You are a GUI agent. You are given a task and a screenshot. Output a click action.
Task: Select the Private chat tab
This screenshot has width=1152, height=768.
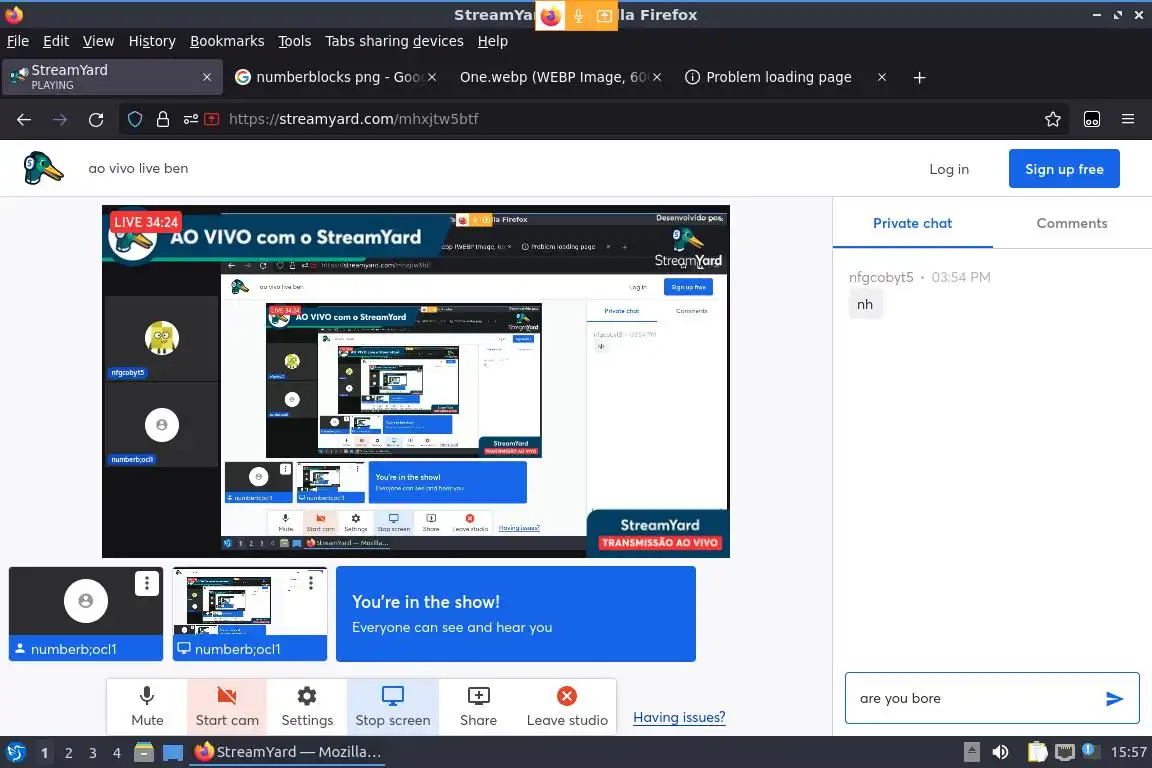click(912, 223)
